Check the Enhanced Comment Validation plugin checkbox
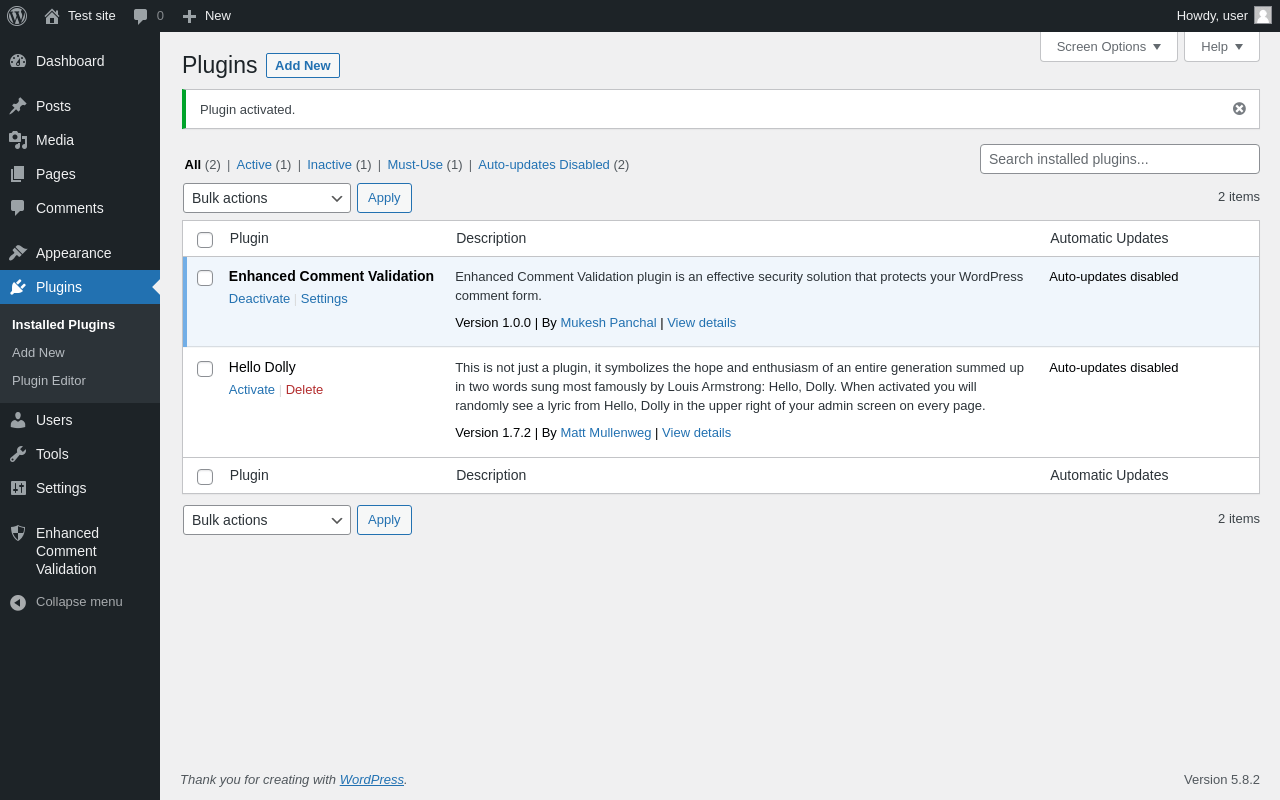This screenshot has height=800, width=1280. tap(205, 278)
